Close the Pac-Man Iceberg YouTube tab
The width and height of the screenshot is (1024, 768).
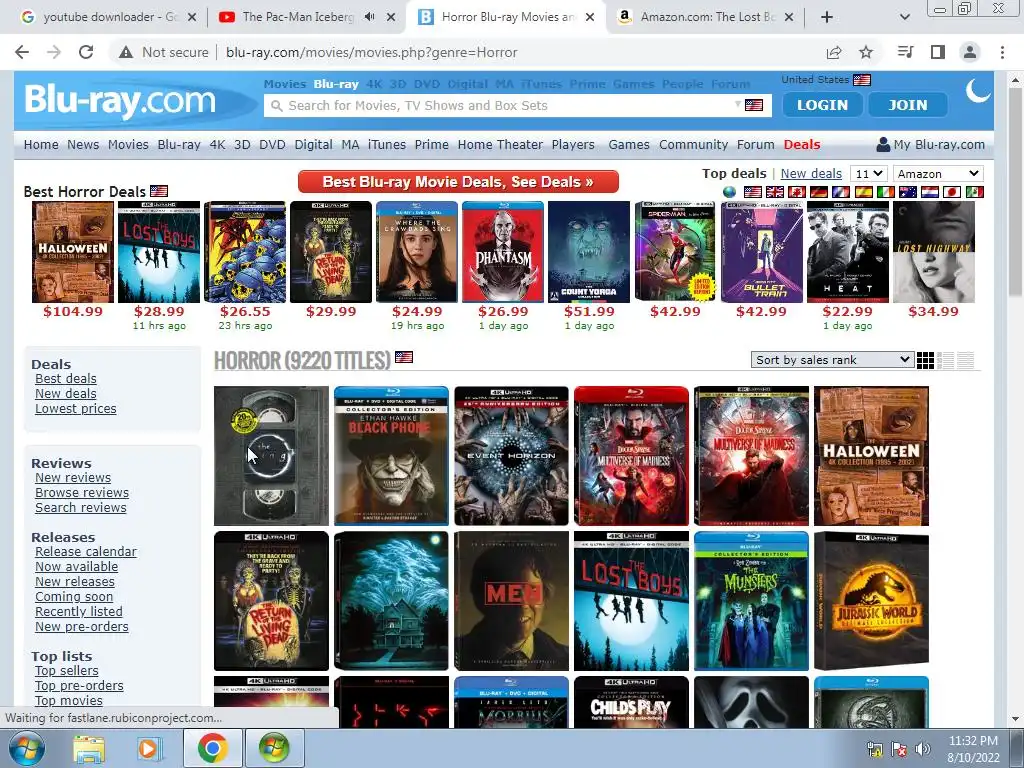[391, 17]
